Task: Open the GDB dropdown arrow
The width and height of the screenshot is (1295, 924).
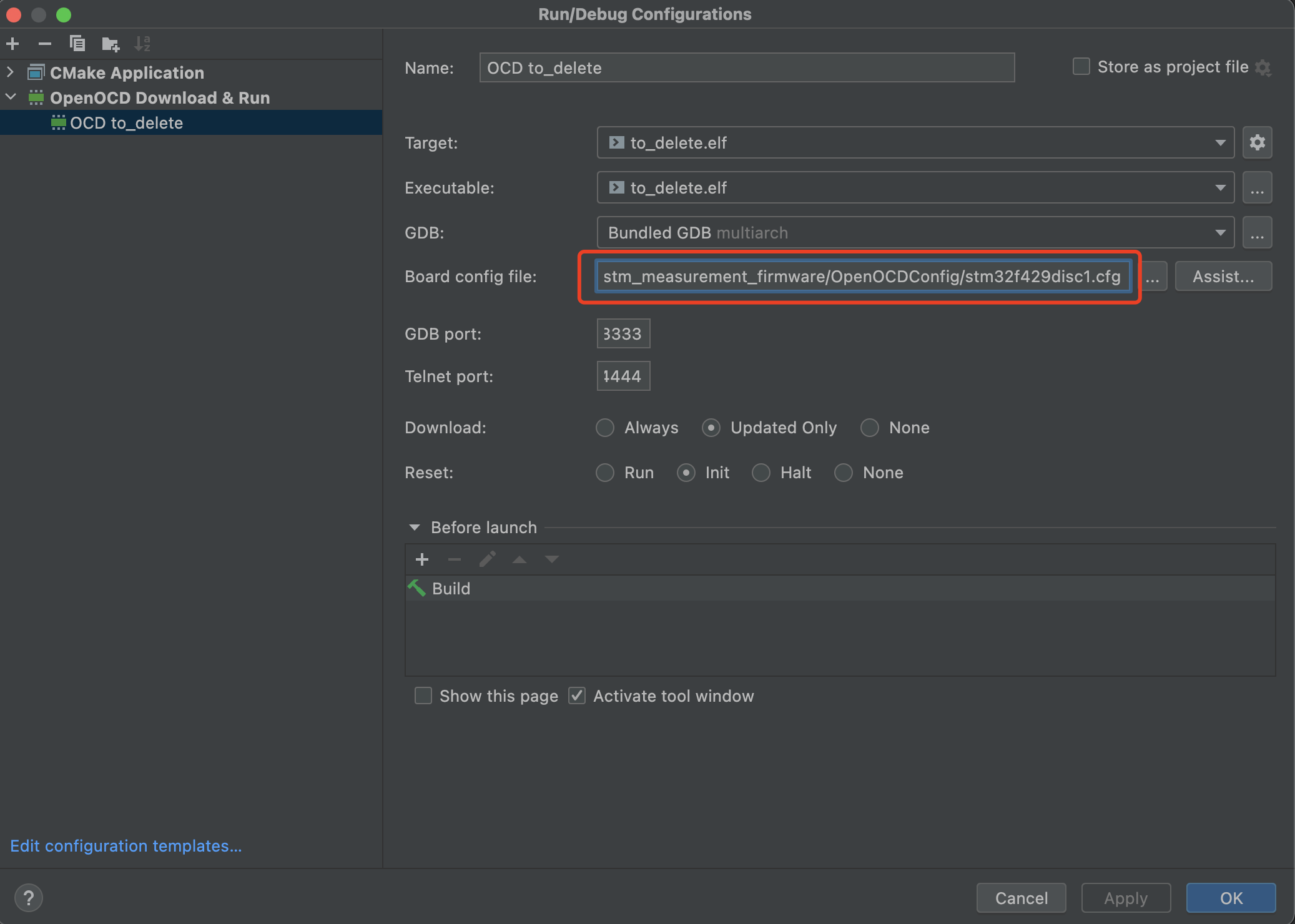Action: pos(1219,233)
